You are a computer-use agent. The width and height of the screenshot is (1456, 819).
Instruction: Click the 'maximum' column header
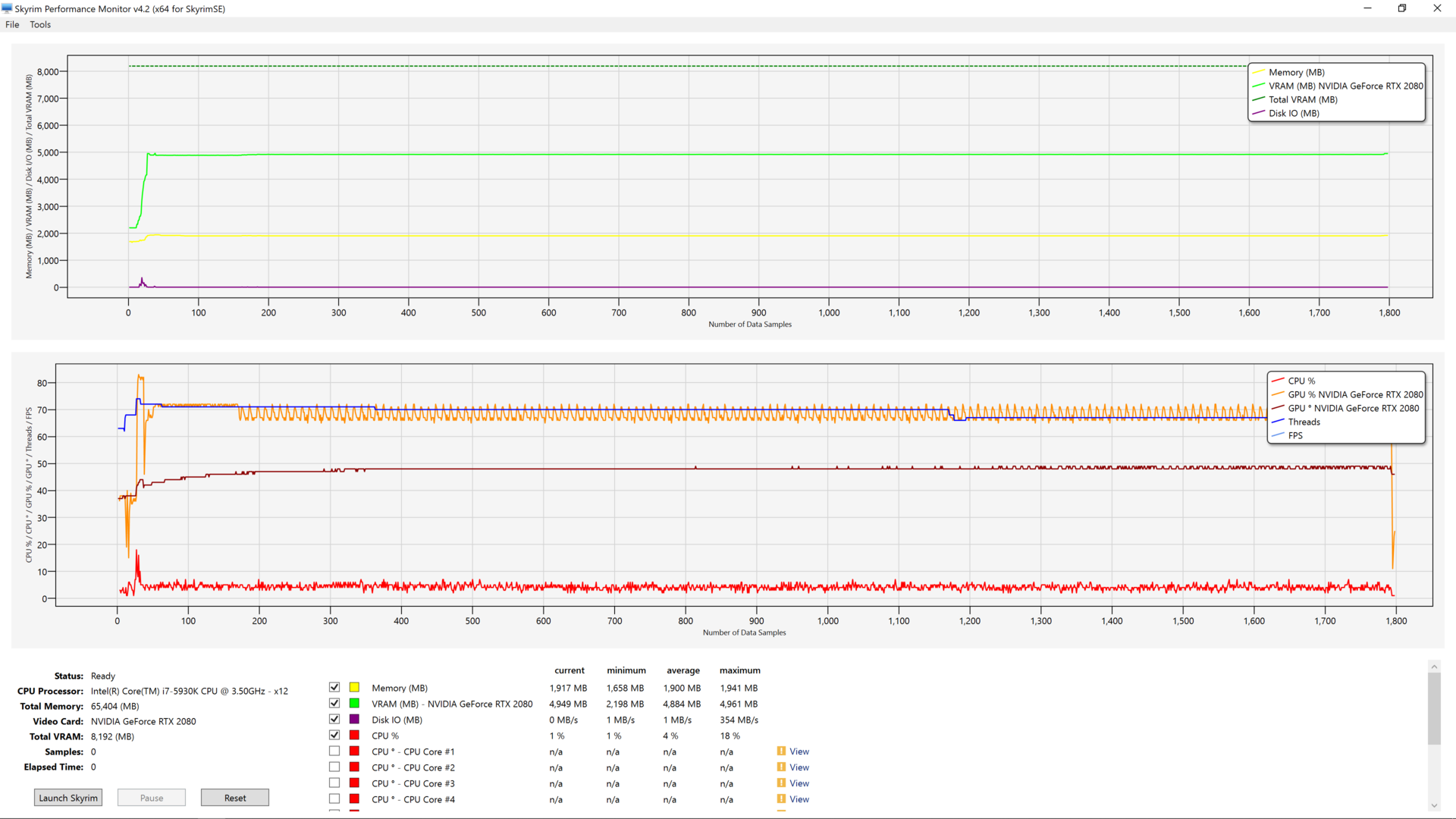point(739,670)
